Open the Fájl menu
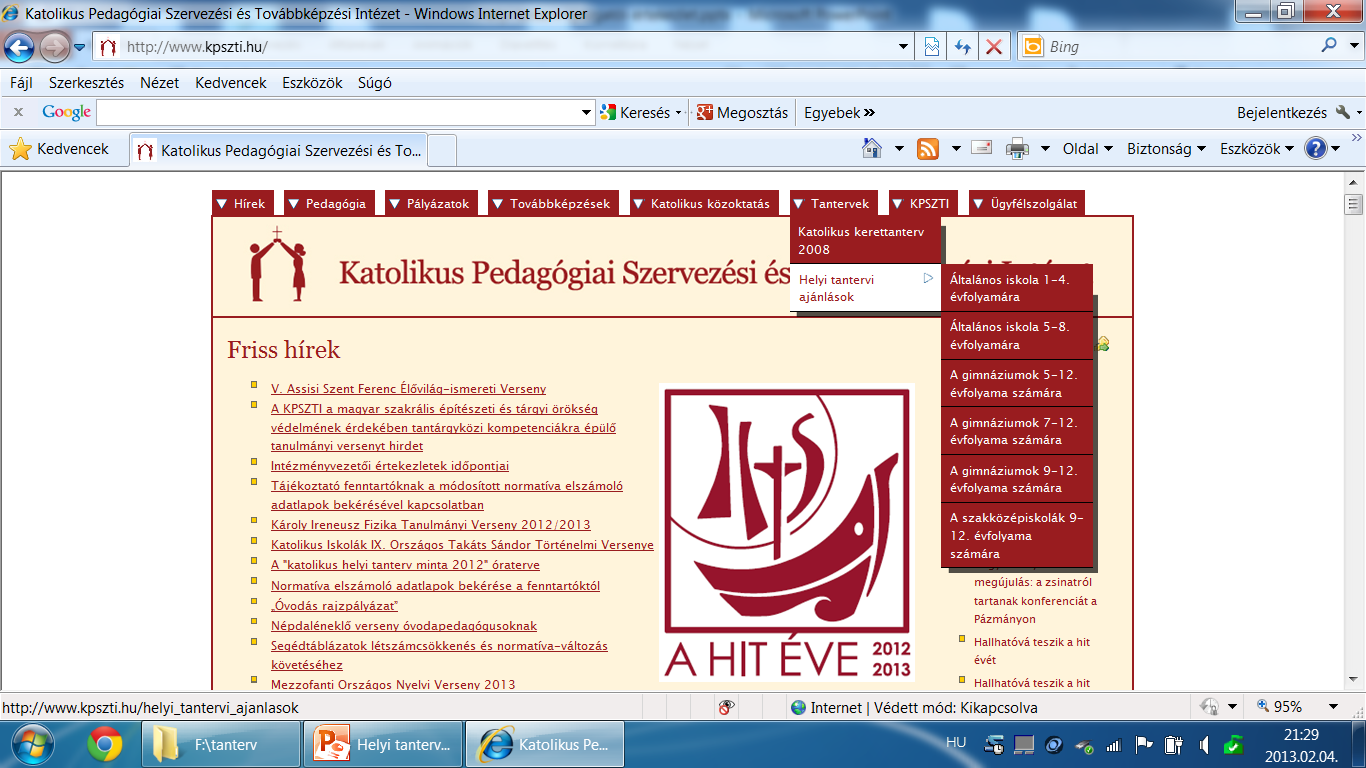This screenshot has width=1366, height=768. tap(21, 83)
